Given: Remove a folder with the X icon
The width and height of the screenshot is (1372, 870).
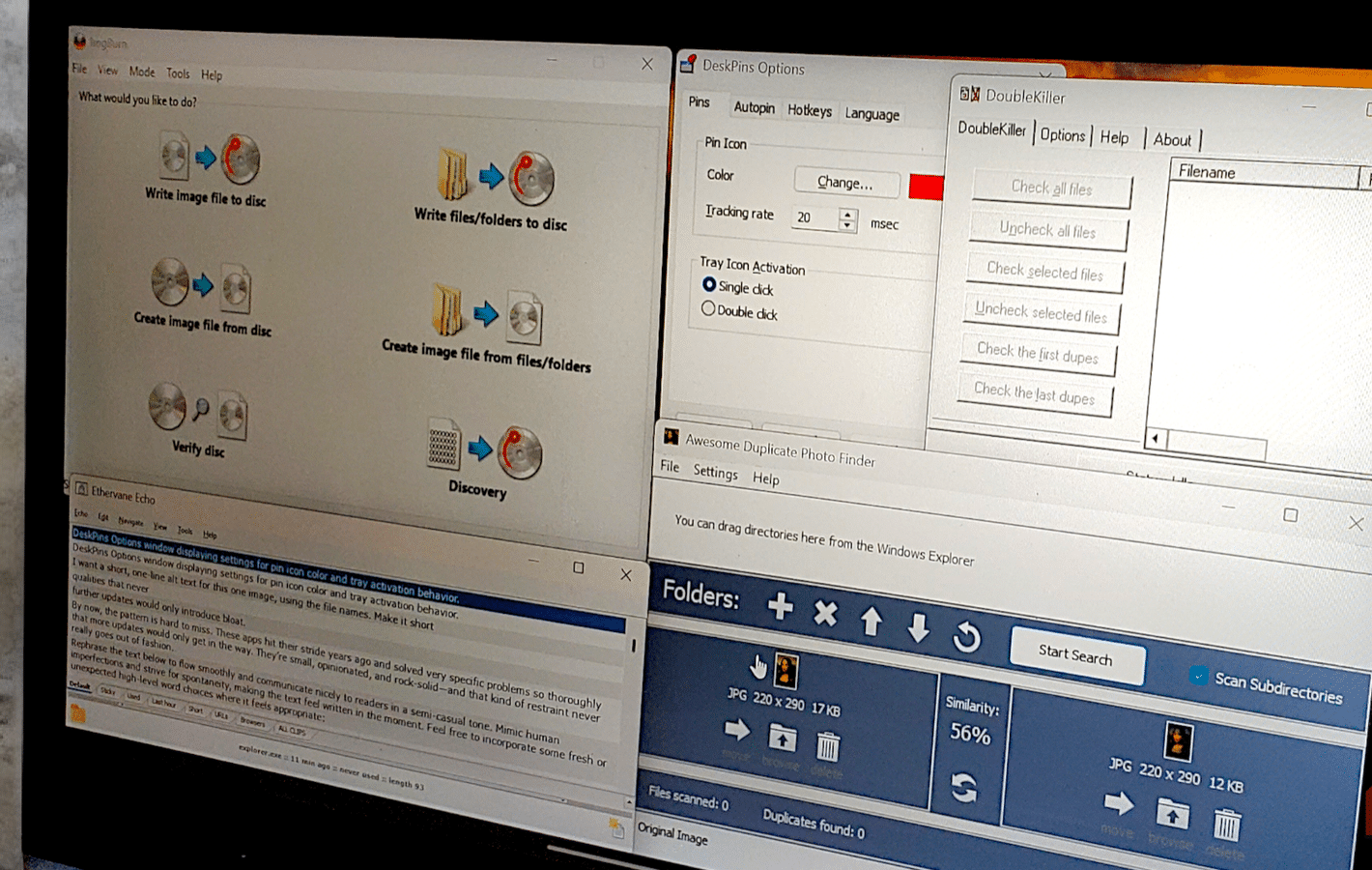Looking at the screenshot, I should pos(825,612).
